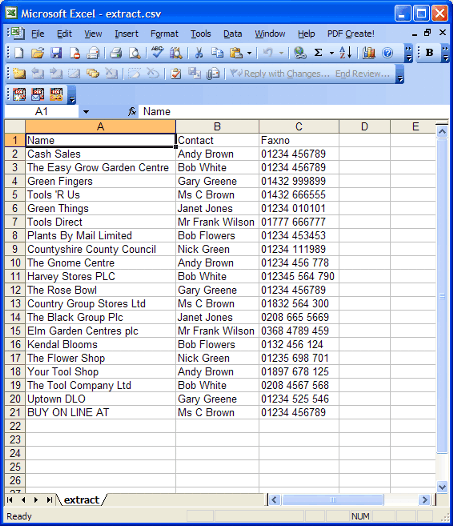
Task: Open the Format menu
Action: (164, 34)
